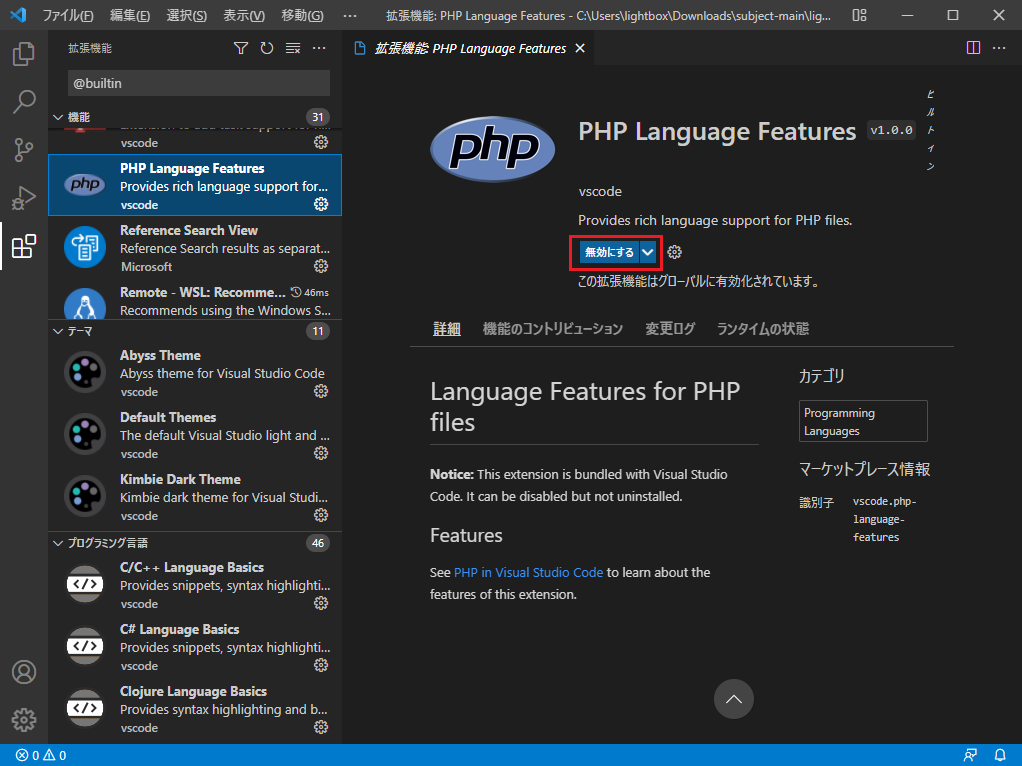Clear the extension search results

coord(292,47)
